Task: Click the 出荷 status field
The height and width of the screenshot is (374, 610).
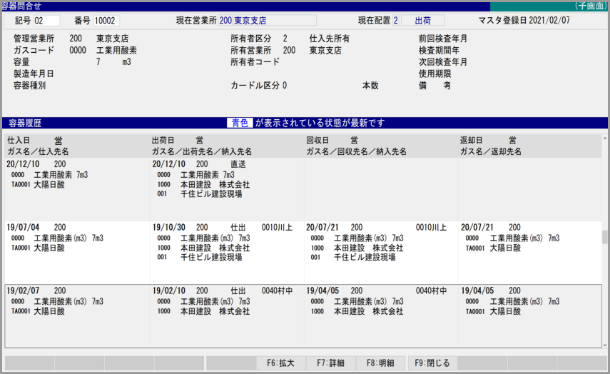Action: (423, 21)
